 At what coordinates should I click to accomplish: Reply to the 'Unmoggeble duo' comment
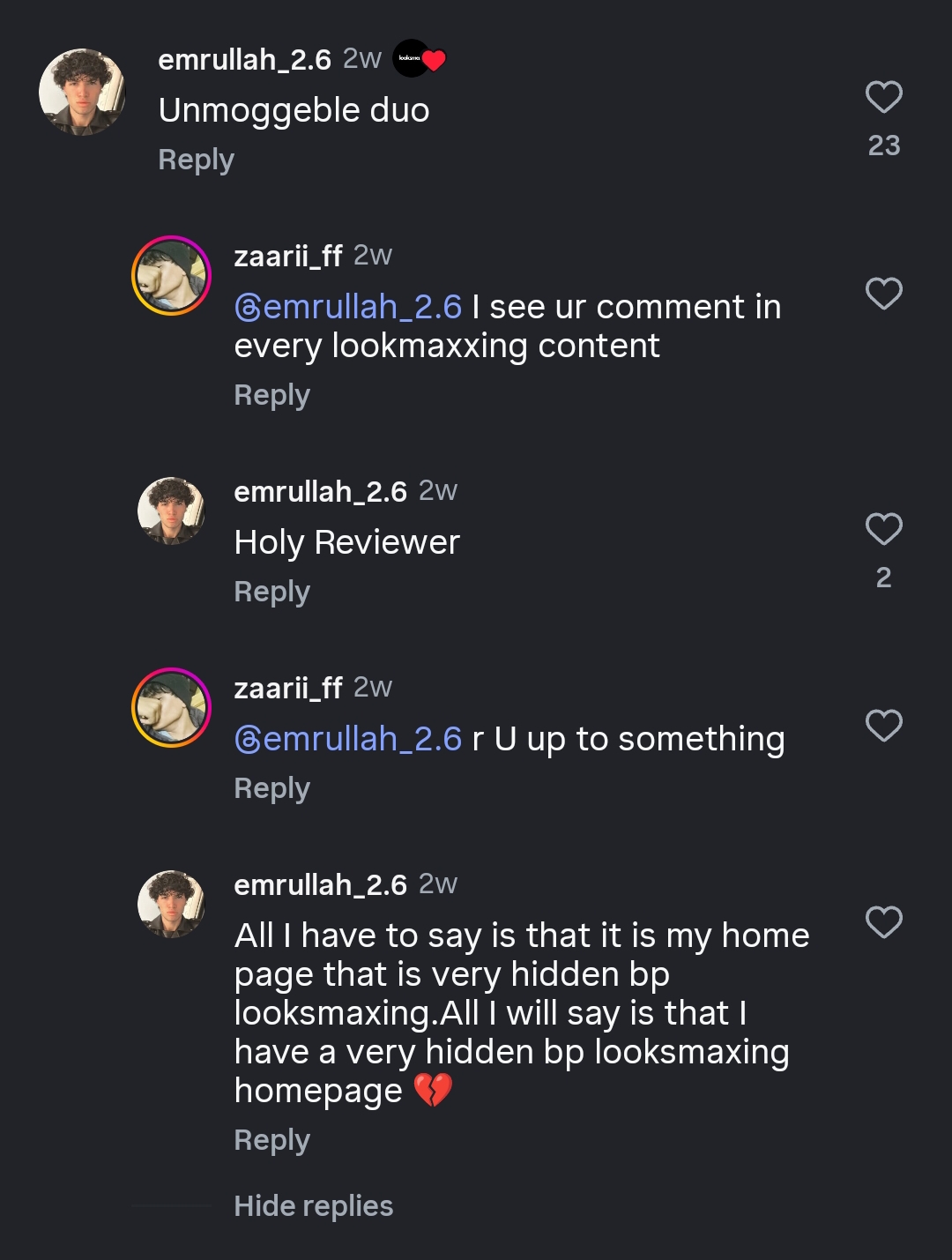pos(196,160)
